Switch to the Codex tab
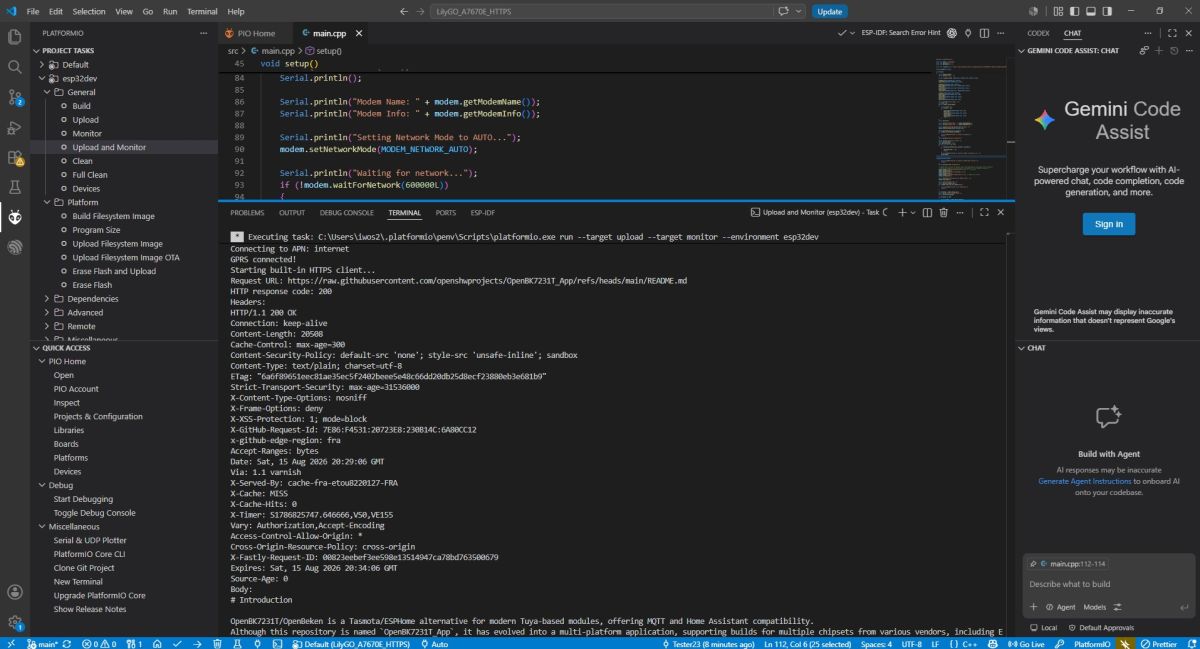1200x649 pixels. [x=1038, y=33]
